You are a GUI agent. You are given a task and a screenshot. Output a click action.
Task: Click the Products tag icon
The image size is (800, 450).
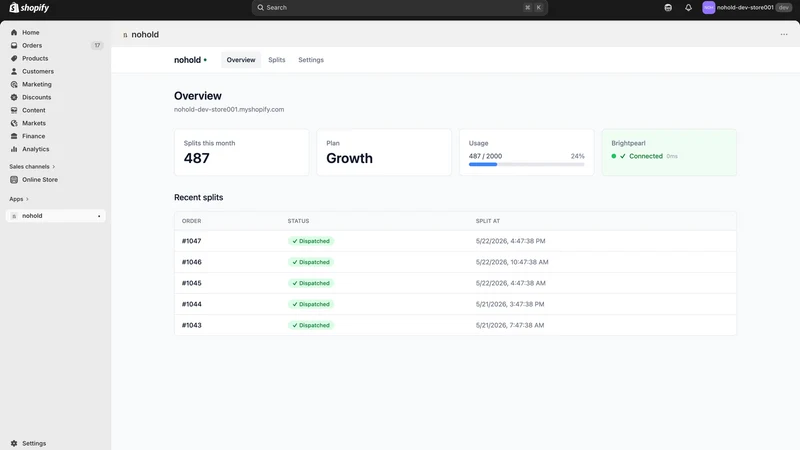(x=14, y=58)
